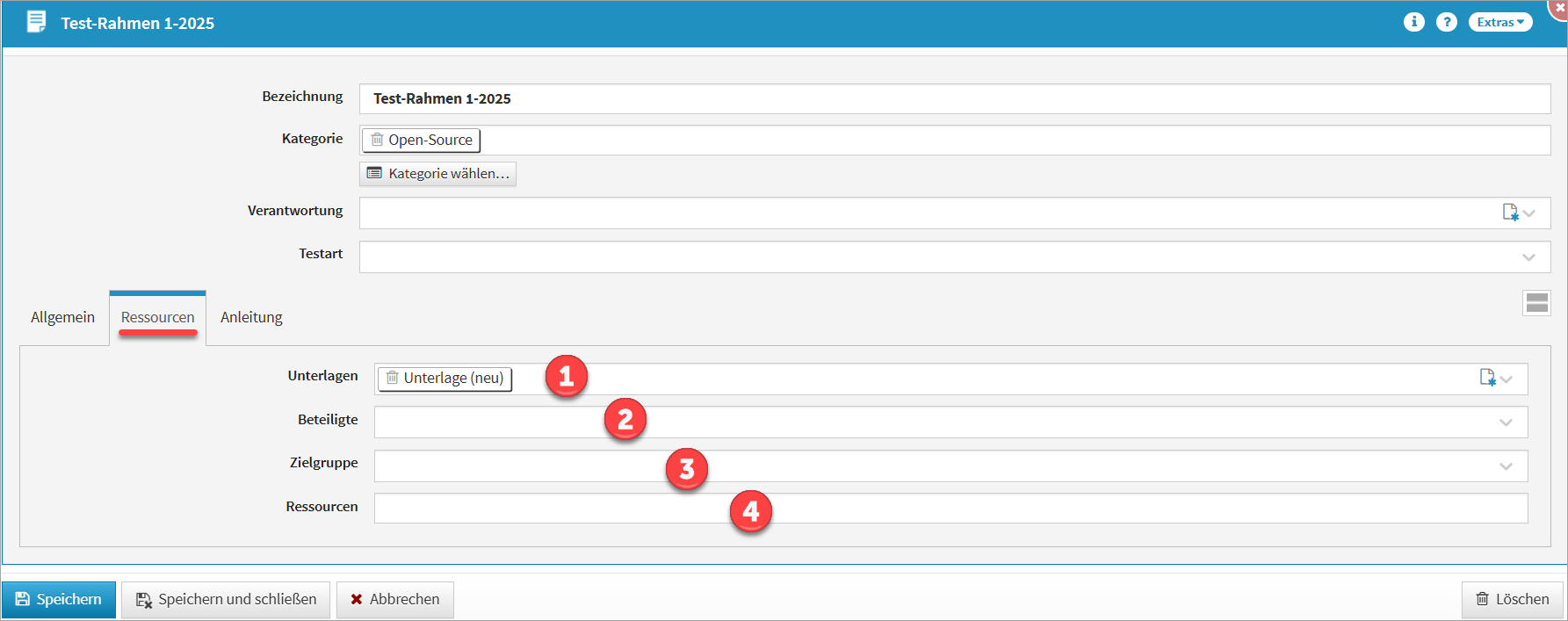Click the document icon beside the title

coord(36,22)
